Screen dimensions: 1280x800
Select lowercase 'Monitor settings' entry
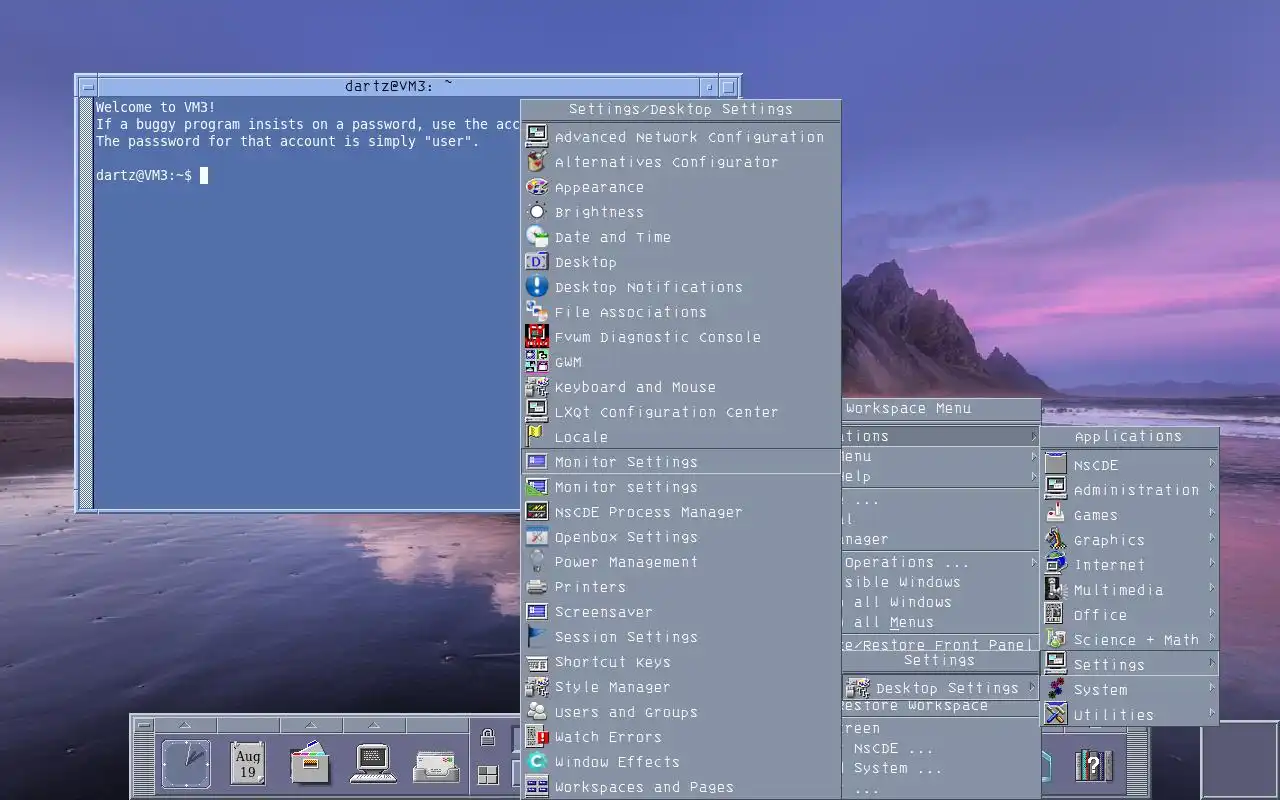[680, 486]
